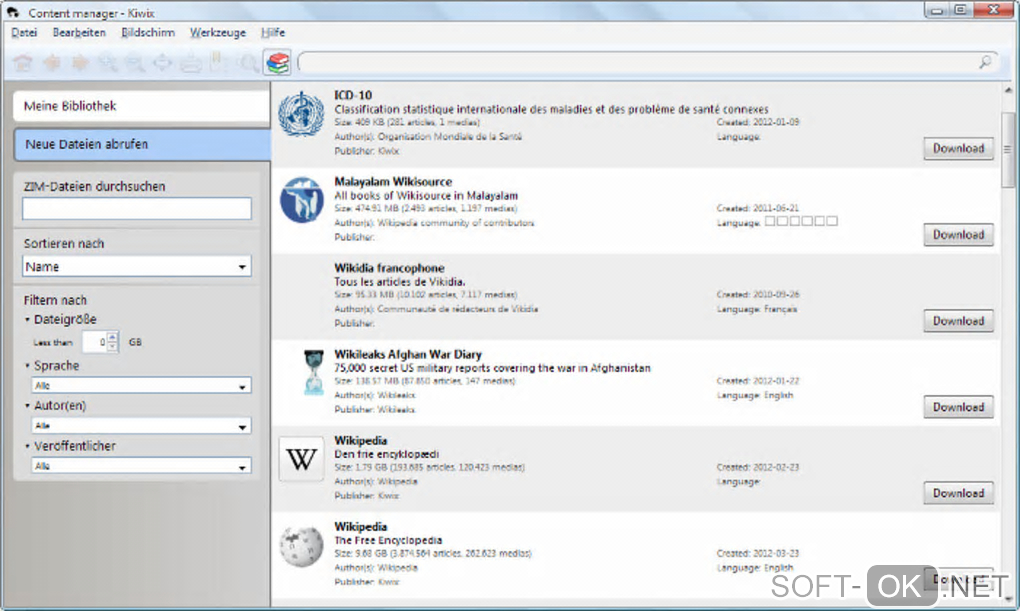Click the magnifier icon in the search bar
The width and height of the screenshot is (1020, 611).
pos(986,62)
